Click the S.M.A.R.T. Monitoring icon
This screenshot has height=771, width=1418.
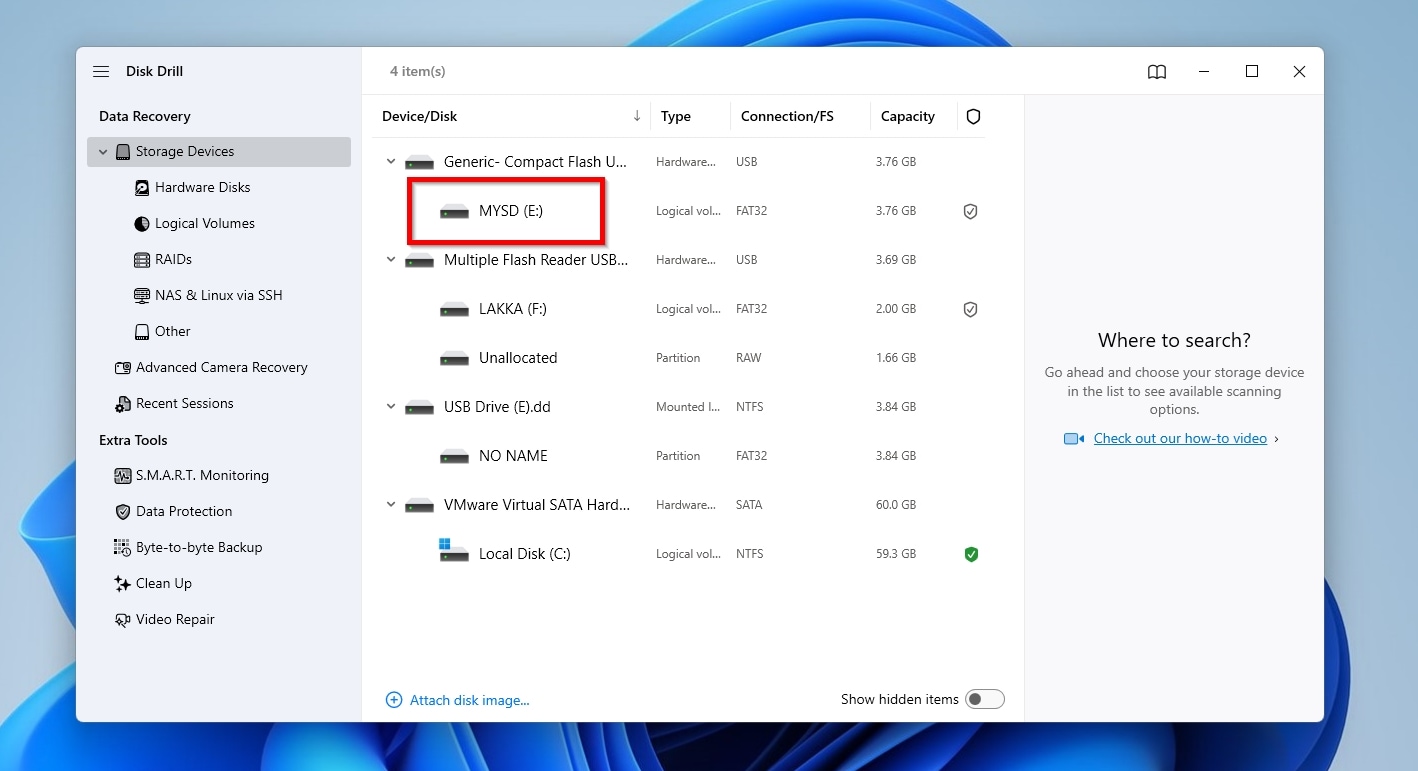point(123,476)
